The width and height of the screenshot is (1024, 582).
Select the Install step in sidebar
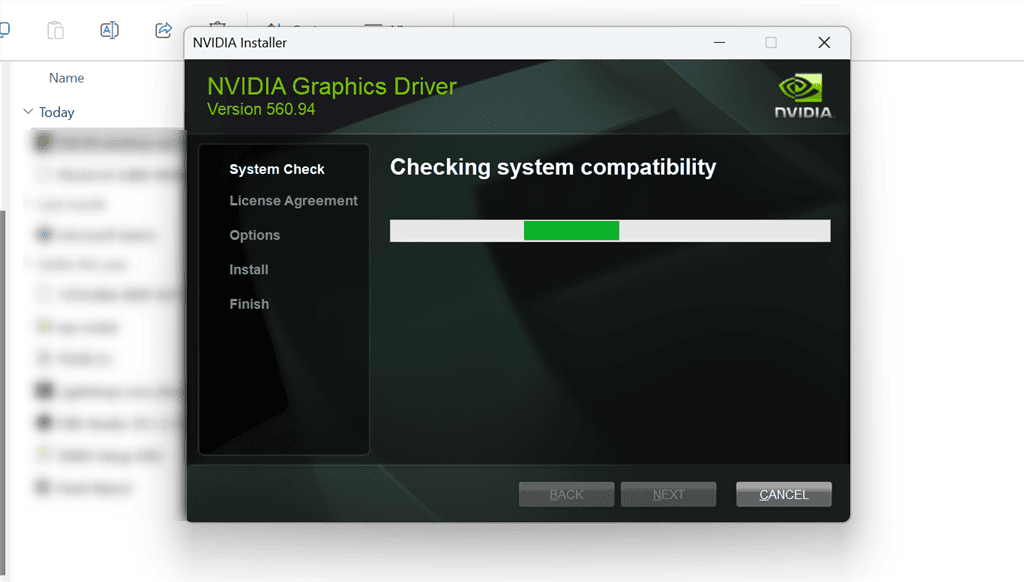pos(249,269)
